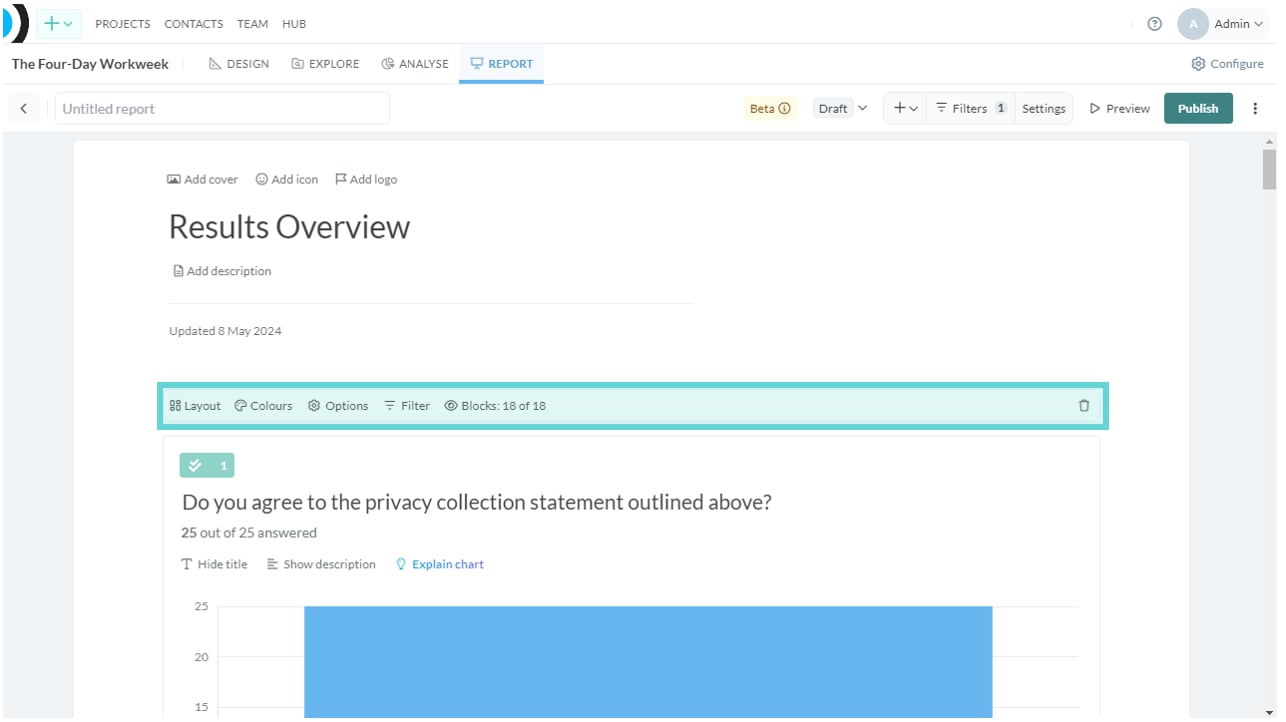Open the add block plus dropdown

click(x=905, y=109)
